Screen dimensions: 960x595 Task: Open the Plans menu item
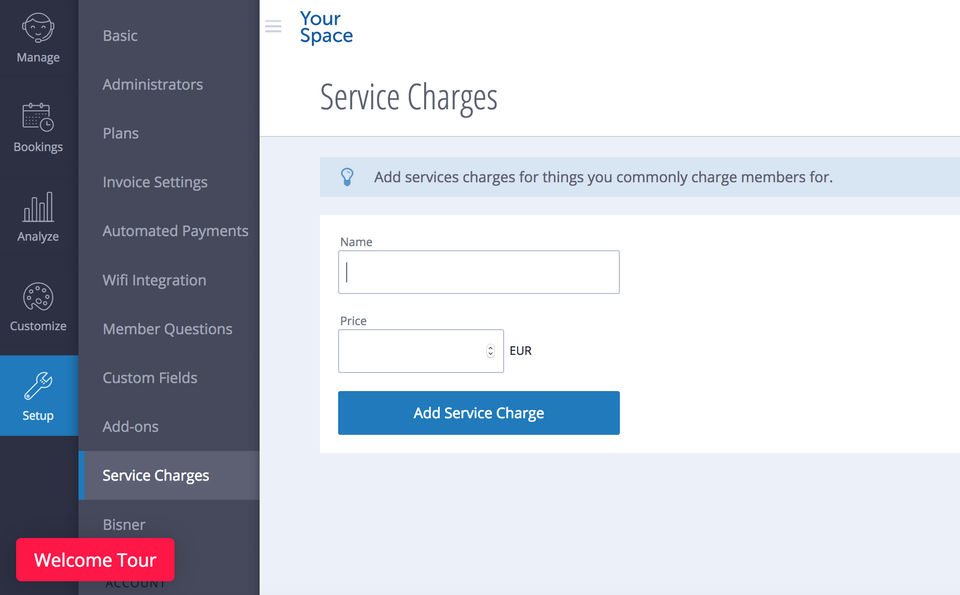tap(120, 134)
